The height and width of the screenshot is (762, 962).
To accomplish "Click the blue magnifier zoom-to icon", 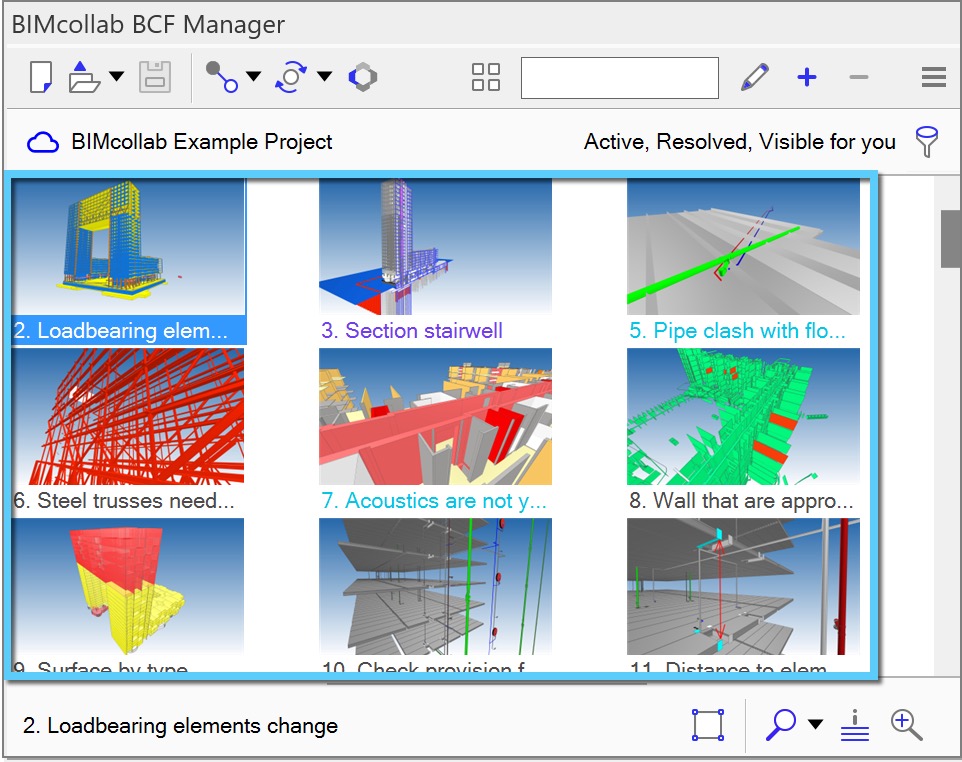I will (x=781, y=725).
